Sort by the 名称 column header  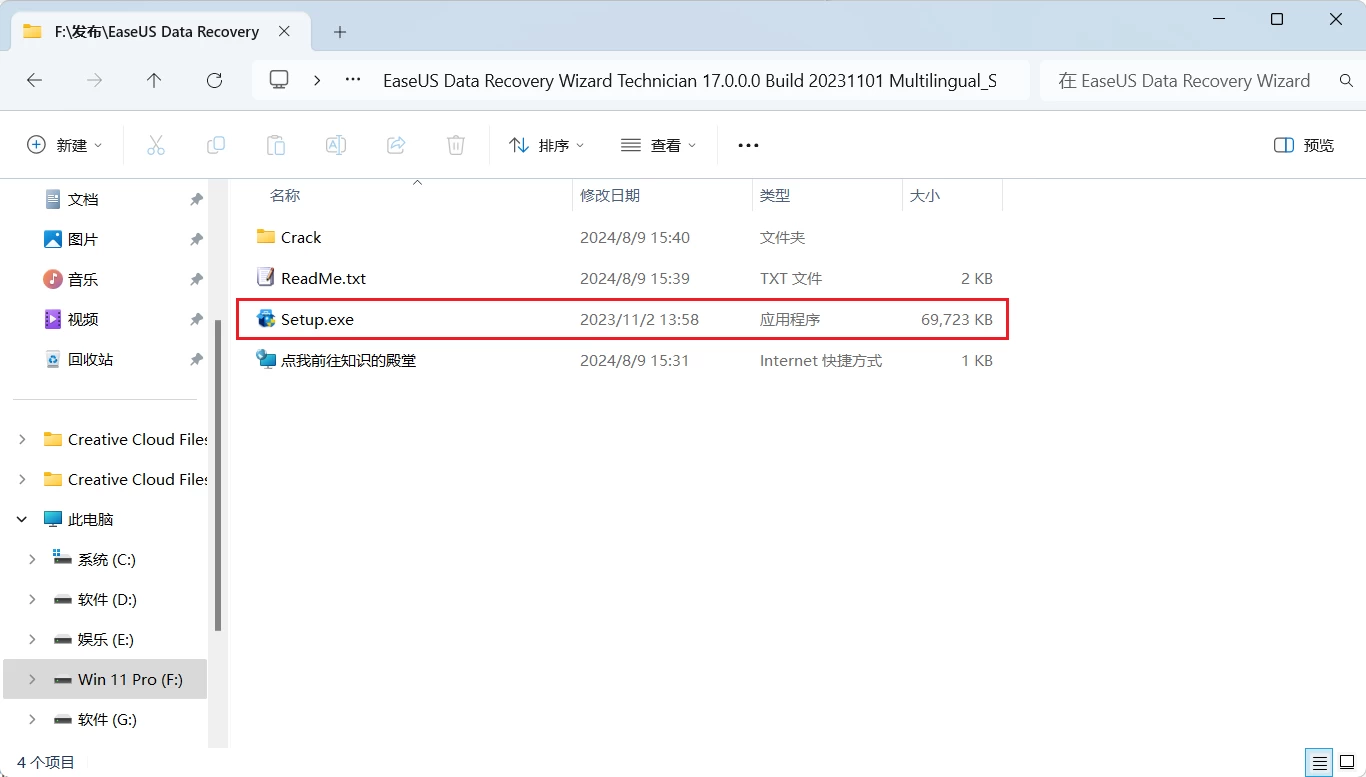click(285, 196)
